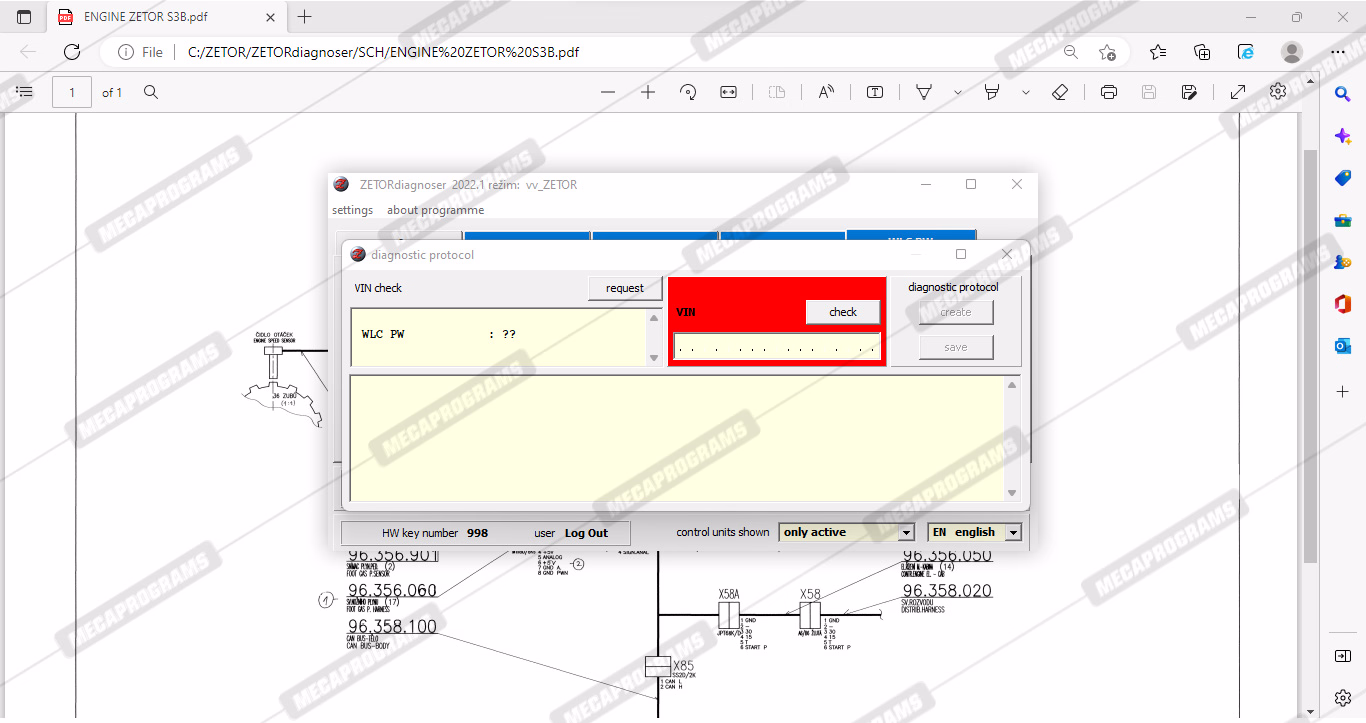This screenshot has height=723, width=1366.
Task: Click protocol output area scrollbar down arrow
Action: click(1012, 493)
